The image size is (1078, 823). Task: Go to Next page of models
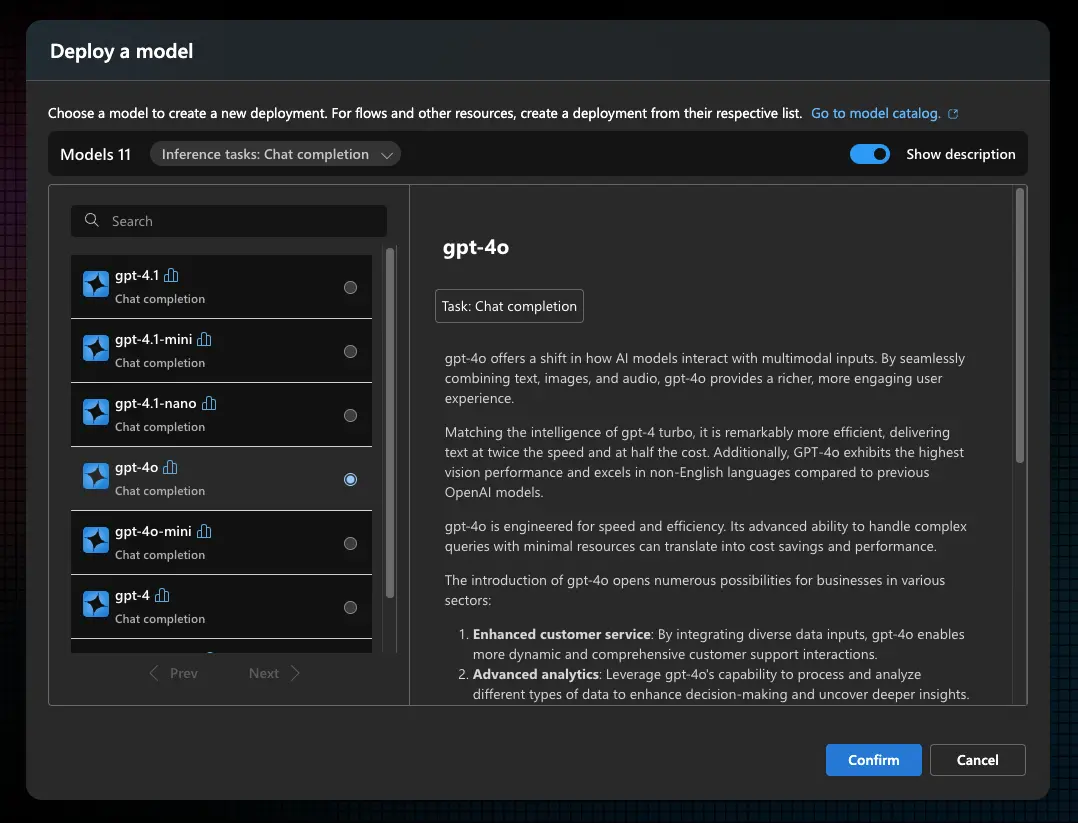[274, 673]
